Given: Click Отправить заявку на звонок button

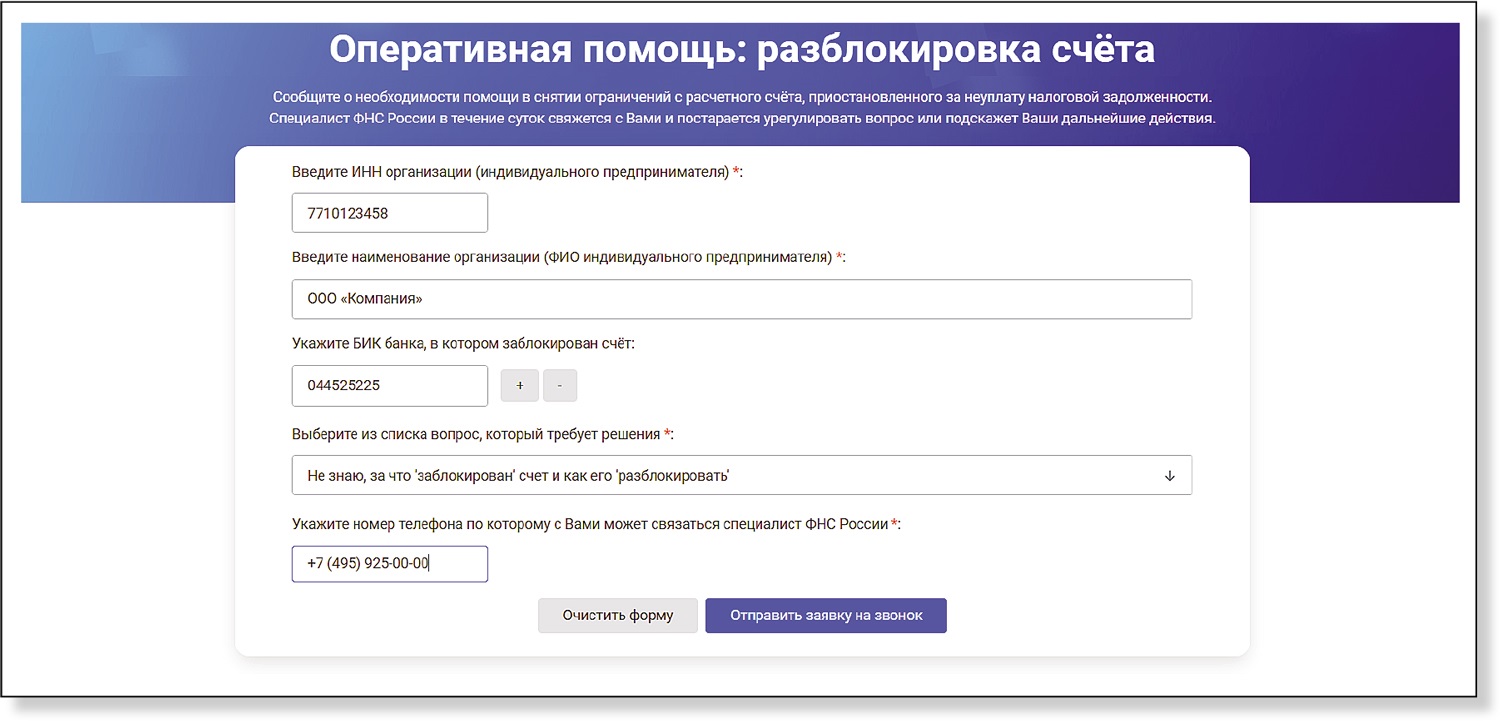Looking at the screenshot, I should [x=826, y=616].
